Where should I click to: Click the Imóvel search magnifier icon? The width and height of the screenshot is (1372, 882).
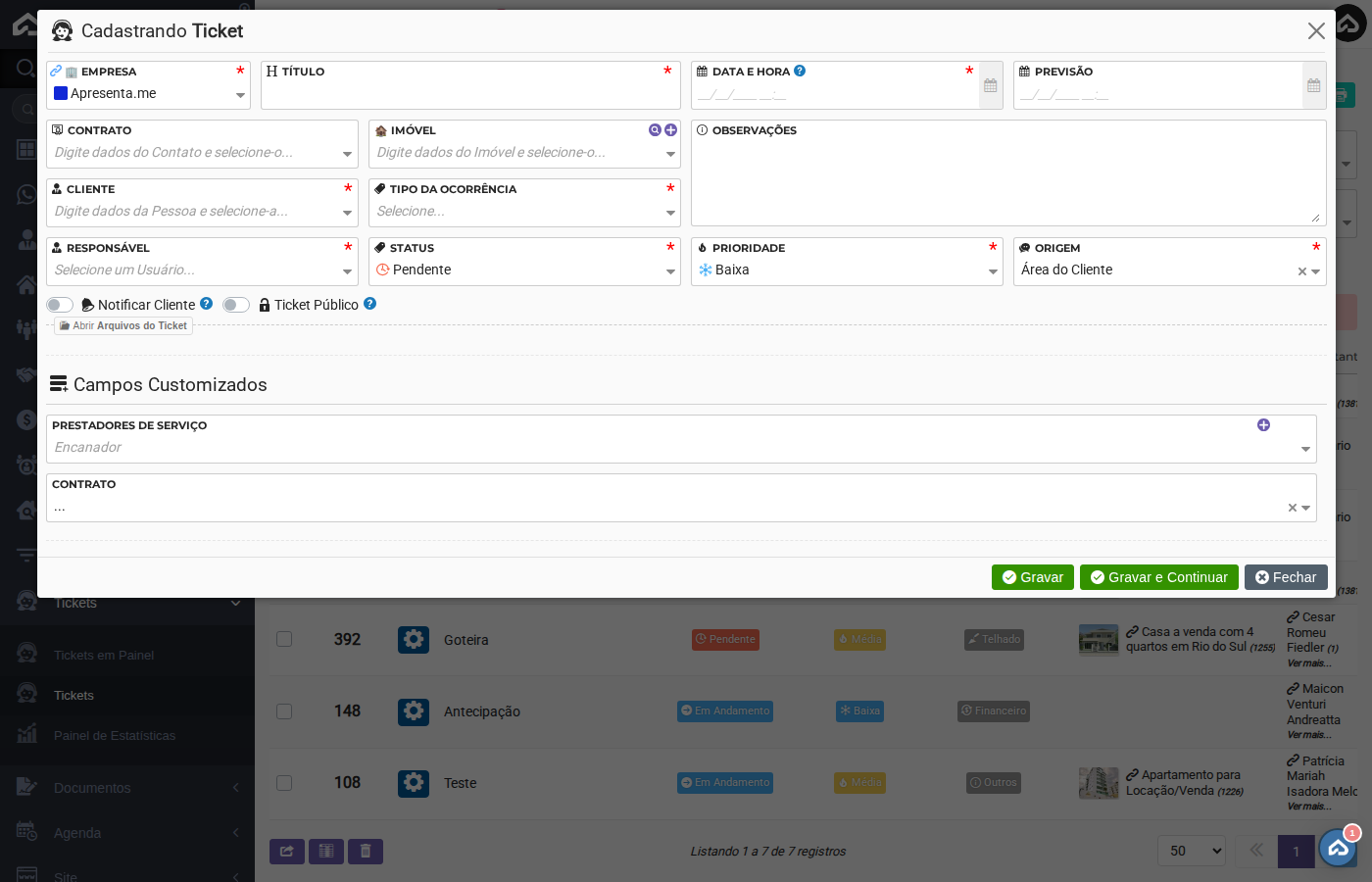(x=655, y=130)
